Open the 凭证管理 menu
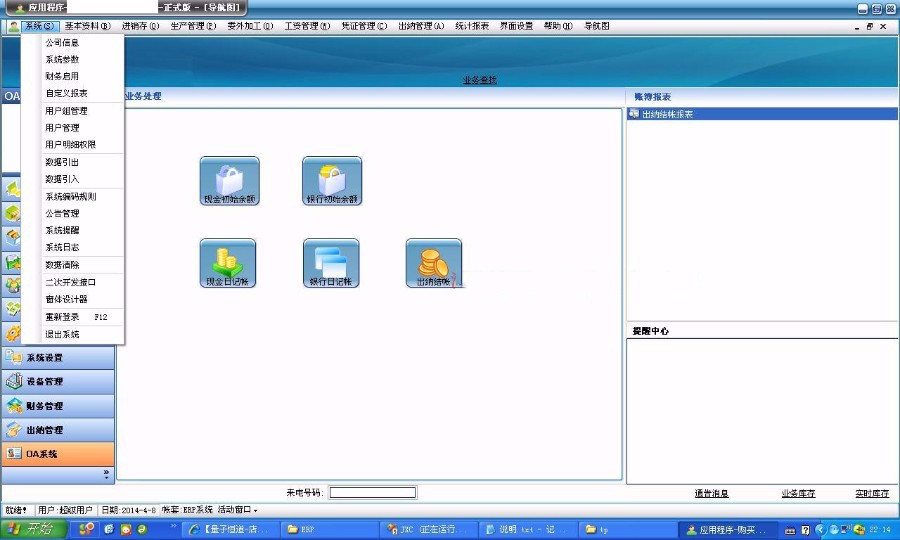This screenshot has height=540, width=900. [364, 26]
